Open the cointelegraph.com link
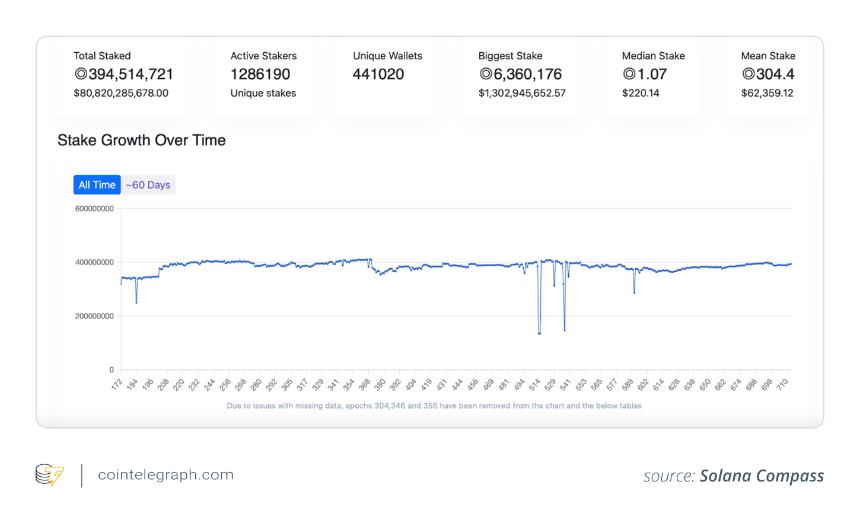Image resolution: width=860 pixels, height=523 pixels. (x=166, y=475)
